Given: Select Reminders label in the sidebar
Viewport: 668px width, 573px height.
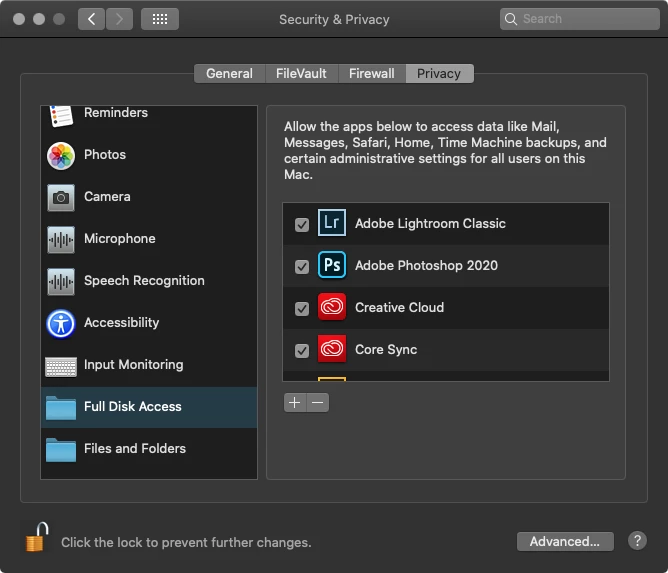Looking at the screenshot, I should click(116, 112).
